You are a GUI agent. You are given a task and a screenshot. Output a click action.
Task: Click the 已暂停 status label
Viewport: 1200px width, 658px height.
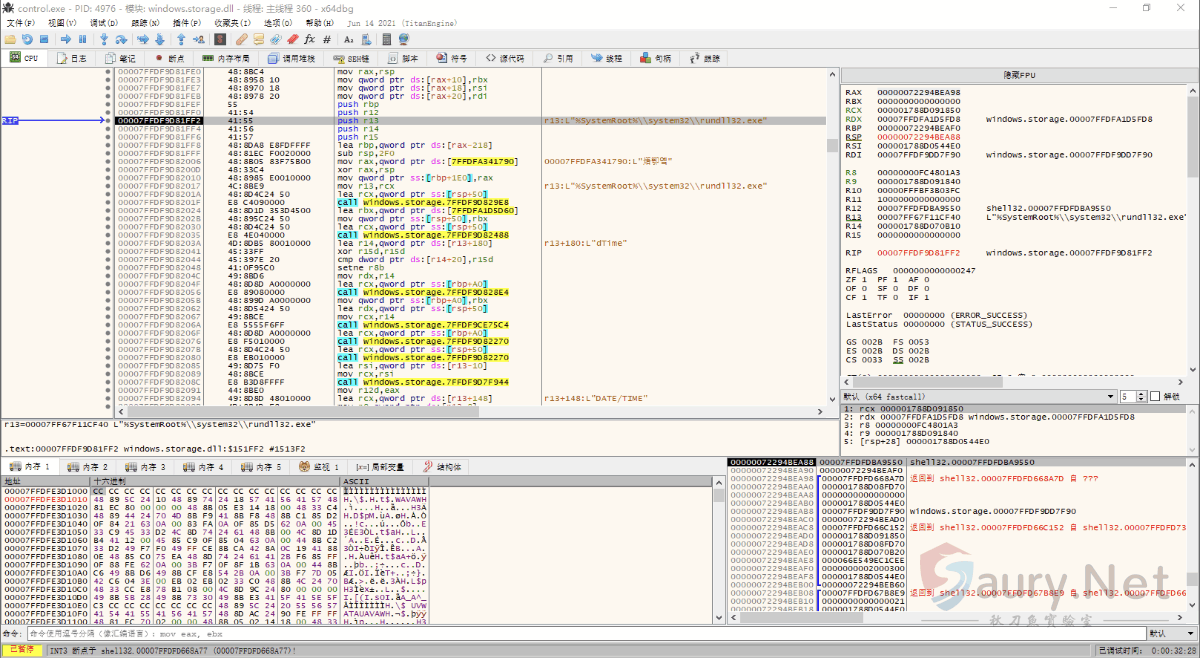tap(22, 650)
